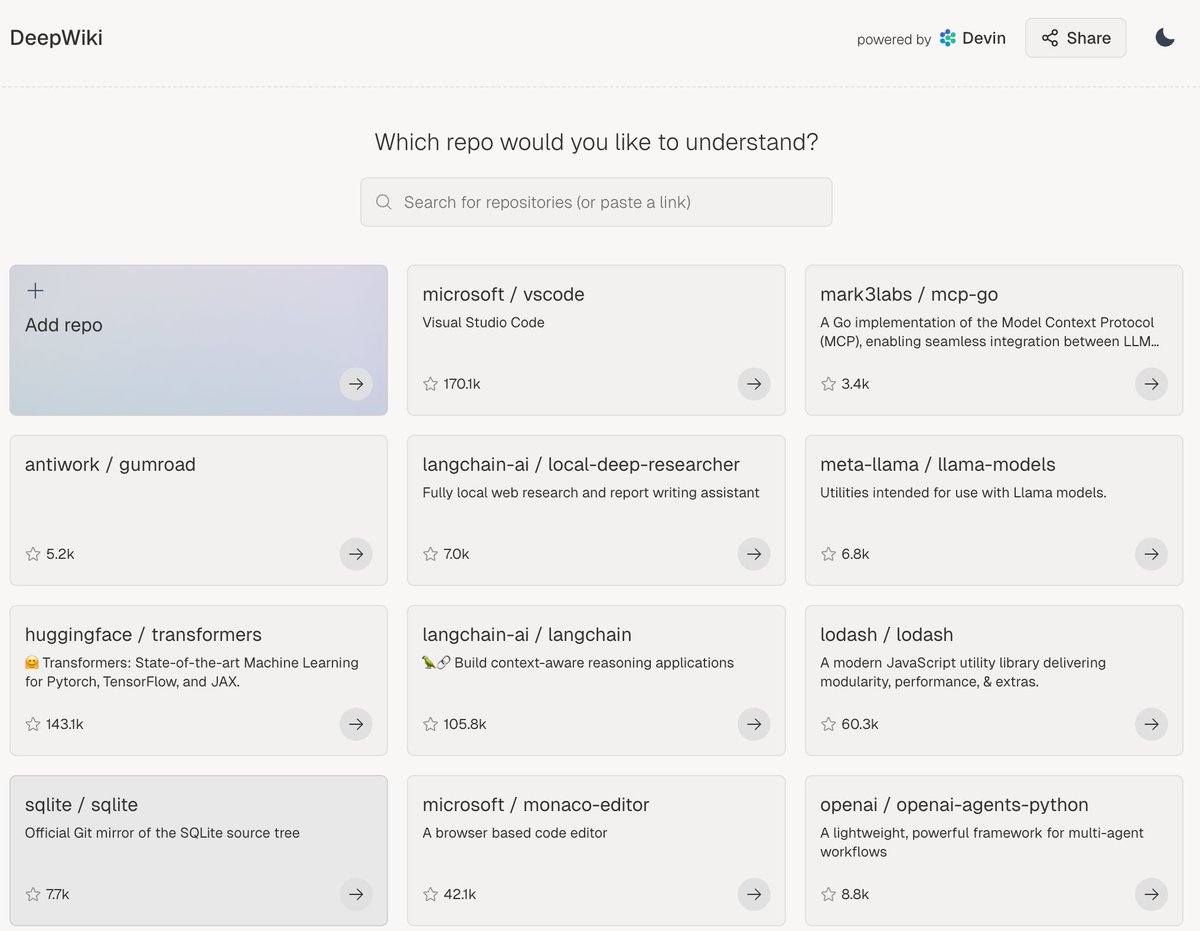Select the meta-llama / llama-models title
This screenshot has height=931, width=1200.
(938, 464)
